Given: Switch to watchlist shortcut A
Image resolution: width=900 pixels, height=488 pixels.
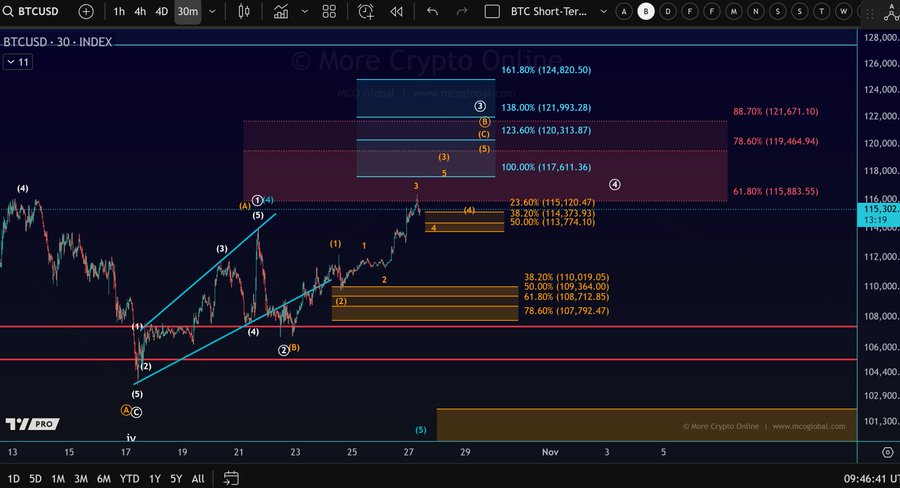Looking at the screenshot, I should pyautogui.click(x=624, y=11).
